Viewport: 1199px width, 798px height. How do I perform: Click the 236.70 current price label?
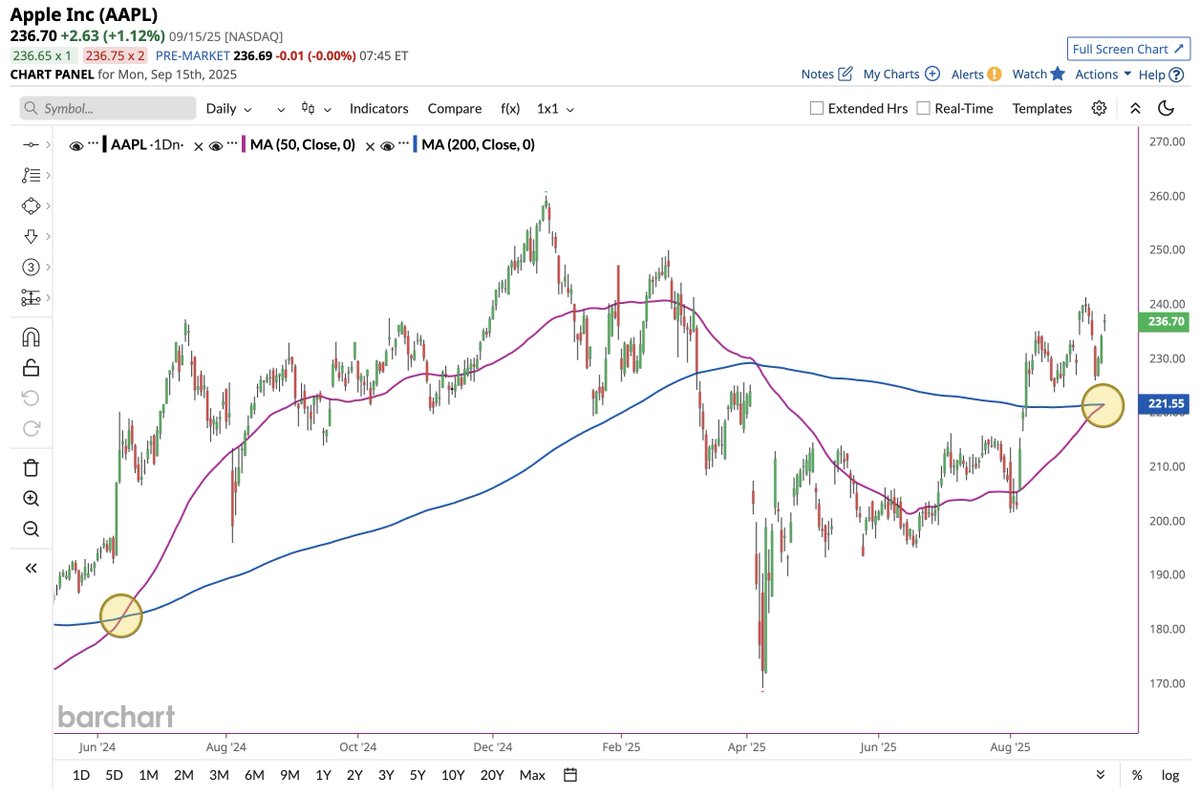pos(1165,322)
